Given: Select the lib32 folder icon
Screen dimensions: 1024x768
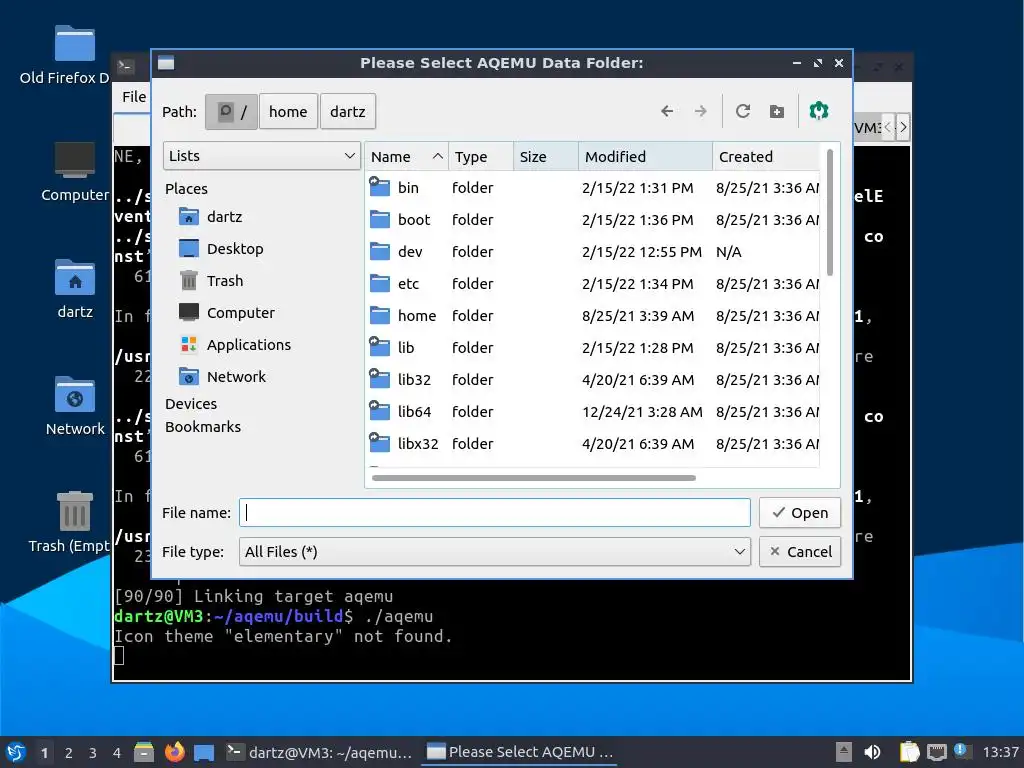Looking at the screenshot, I should point(379,379).
